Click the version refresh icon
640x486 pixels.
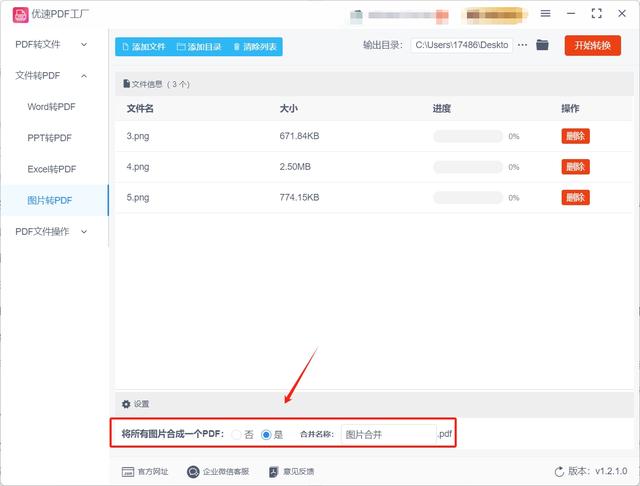click(x=559, y=472)
